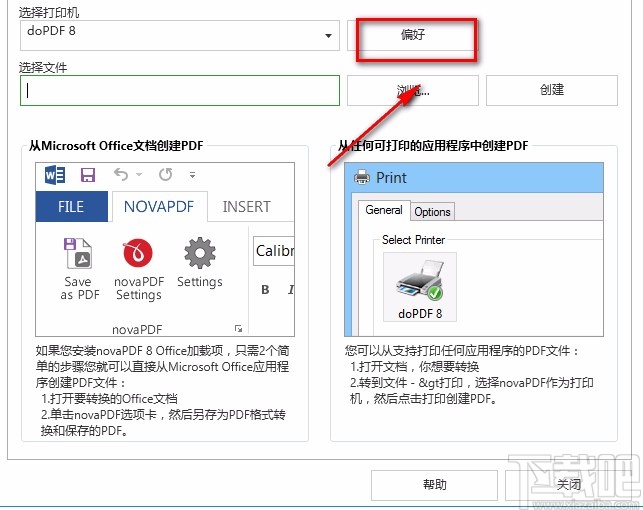Image resolution: width=643 pixels, height=510 pixels.
Task: Click the Save as PDF icon
Action: [x=78, y=253]
